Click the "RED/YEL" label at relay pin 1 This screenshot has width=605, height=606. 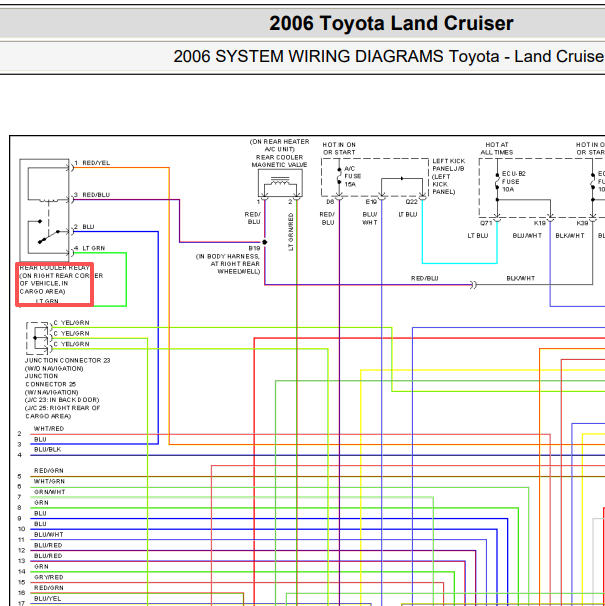(96, 163)
